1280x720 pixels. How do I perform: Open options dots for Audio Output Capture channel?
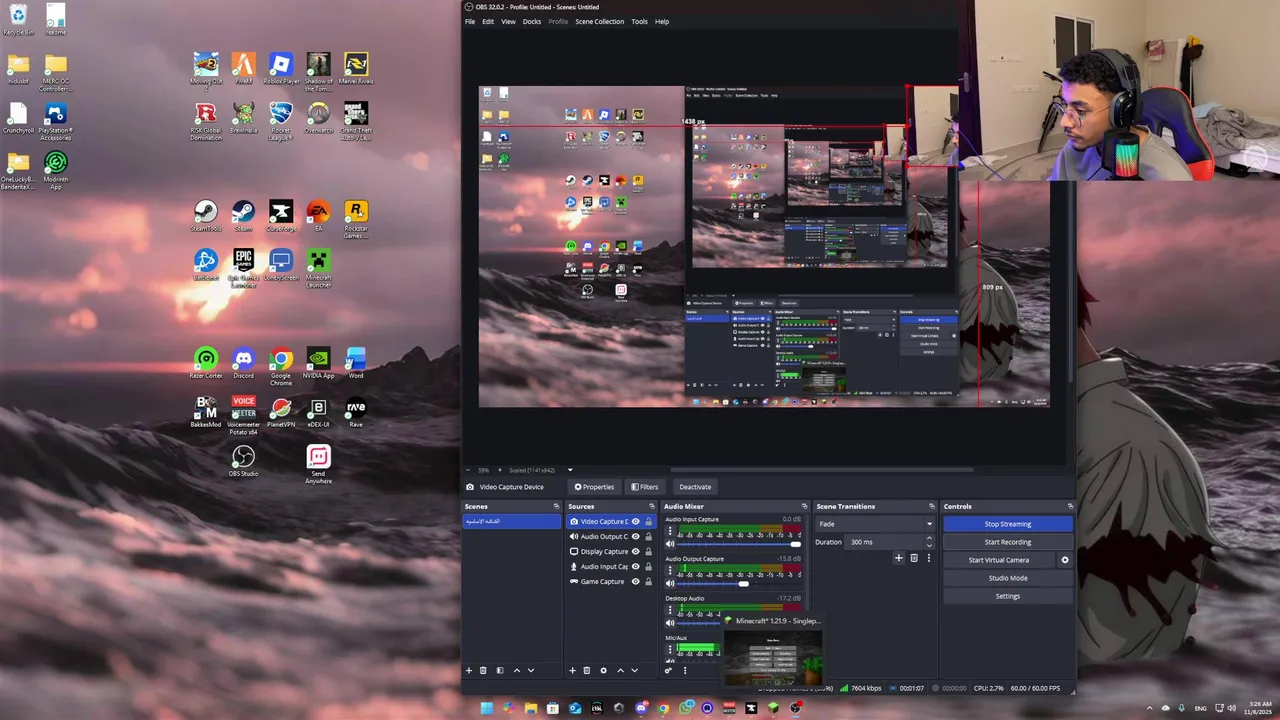670,570
